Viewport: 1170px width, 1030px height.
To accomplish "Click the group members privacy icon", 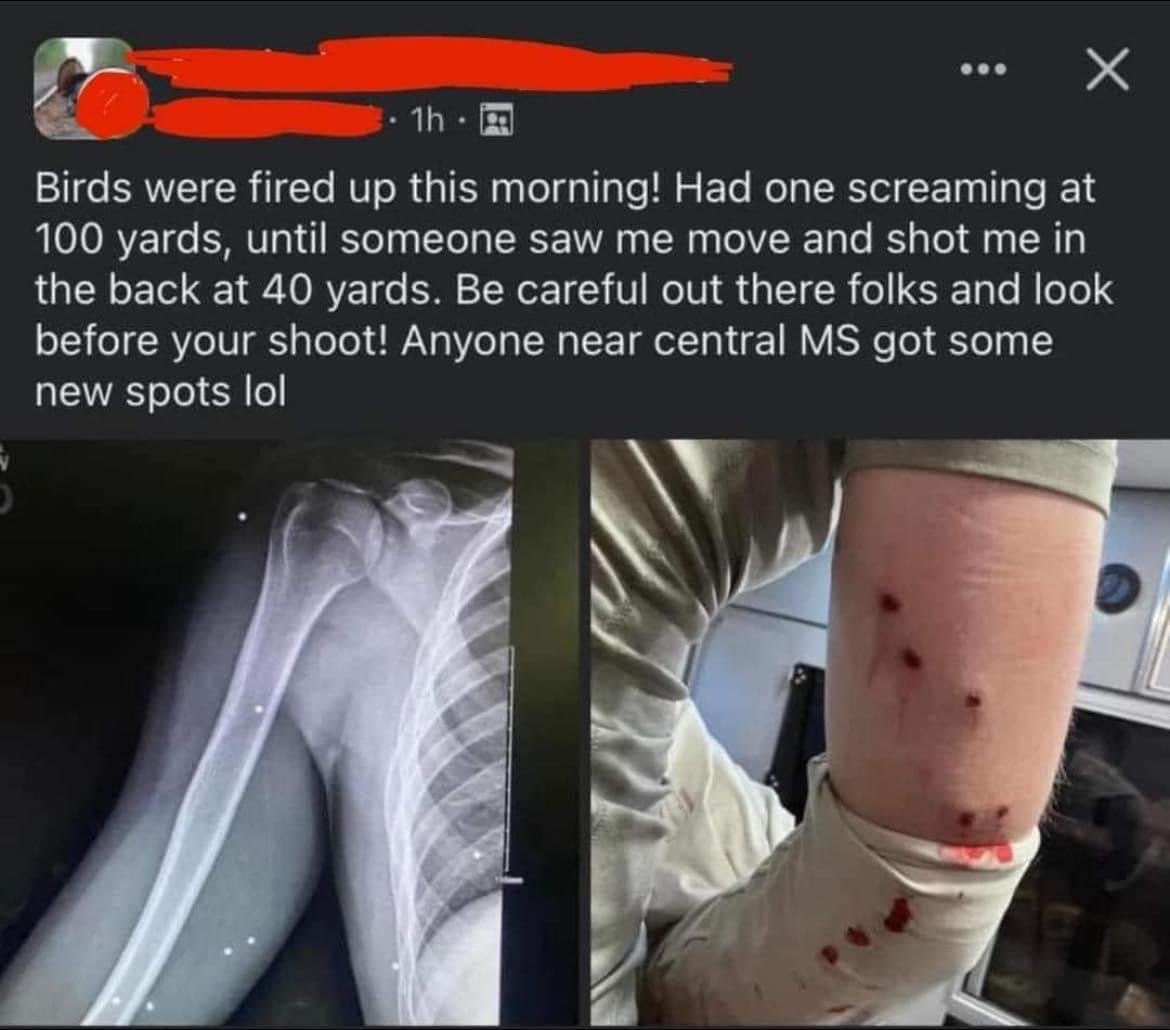I will tap(497, 120).
